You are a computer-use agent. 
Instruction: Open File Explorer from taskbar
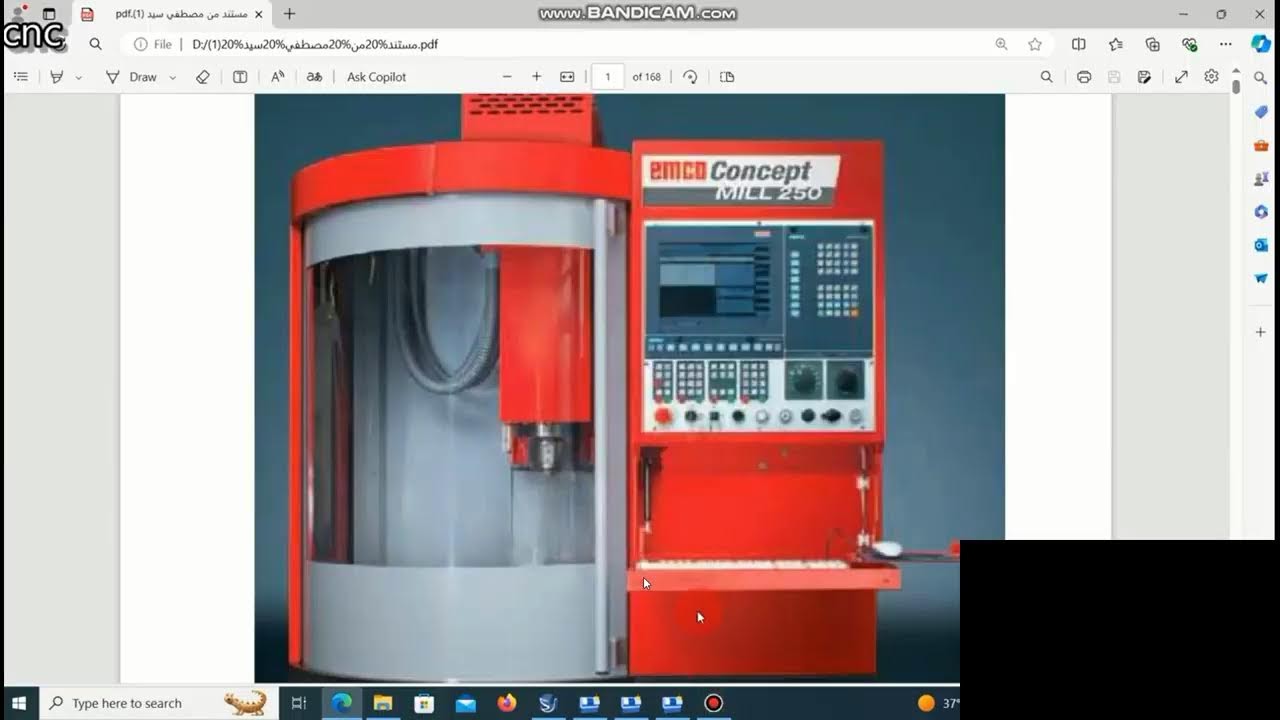[382, 703]
